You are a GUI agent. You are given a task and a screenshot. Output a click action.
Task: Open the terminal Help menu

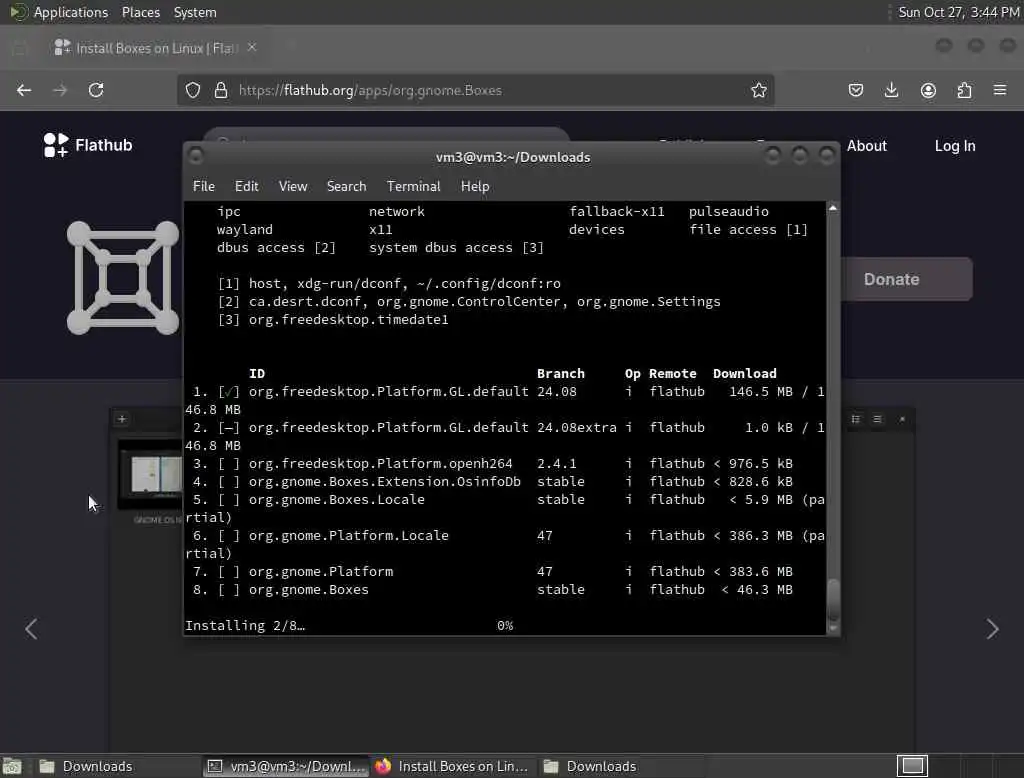475,186
